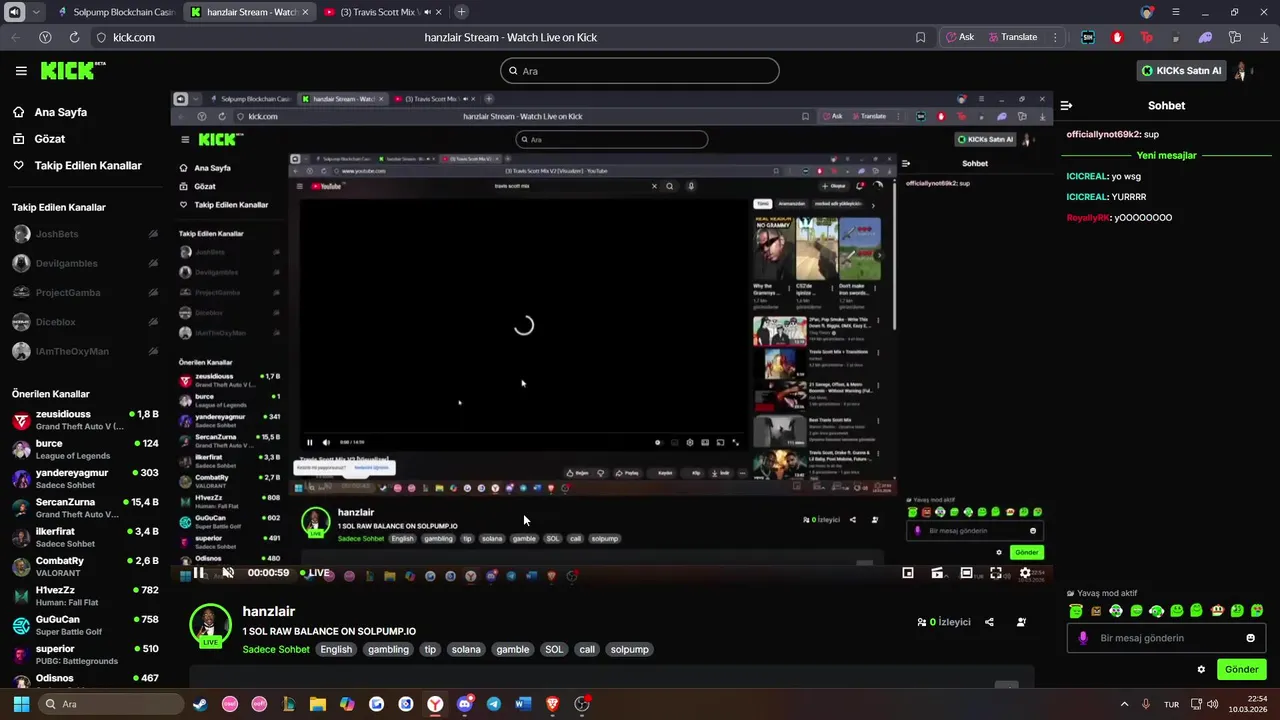Open the Kick hamburger sidebar menu
Viewport: 1280px width, 720px height.
pyautogui.click(x=21, y=71)
